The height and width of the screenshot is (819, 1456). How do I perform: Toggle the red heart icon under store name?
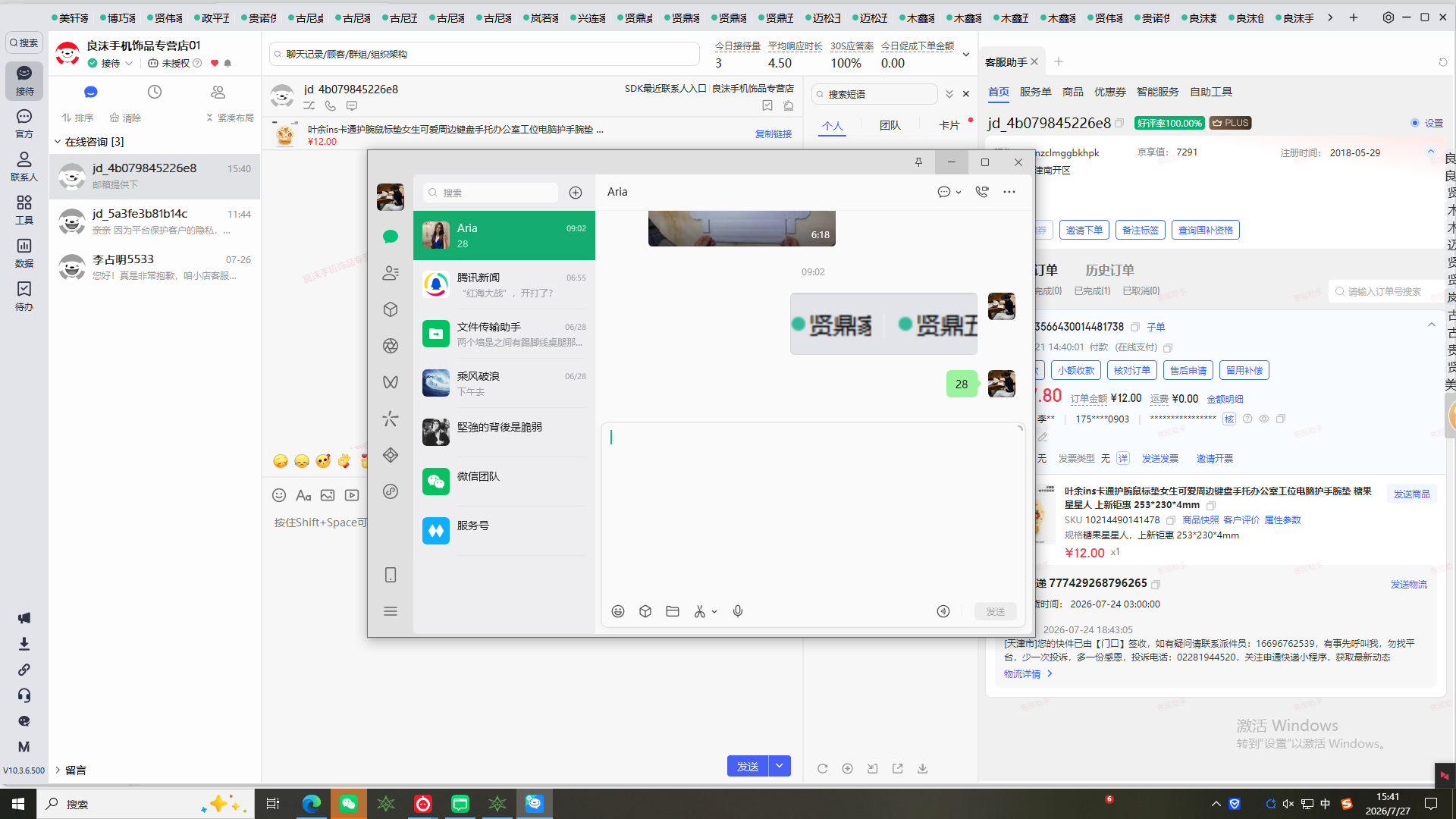point(215,64)
